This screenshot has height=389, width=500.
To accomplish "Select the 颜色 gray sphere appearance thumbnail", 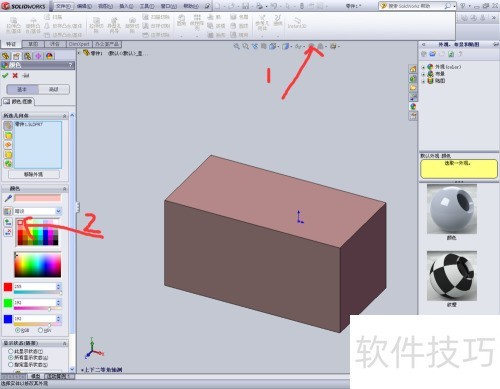I will [452, 209].
